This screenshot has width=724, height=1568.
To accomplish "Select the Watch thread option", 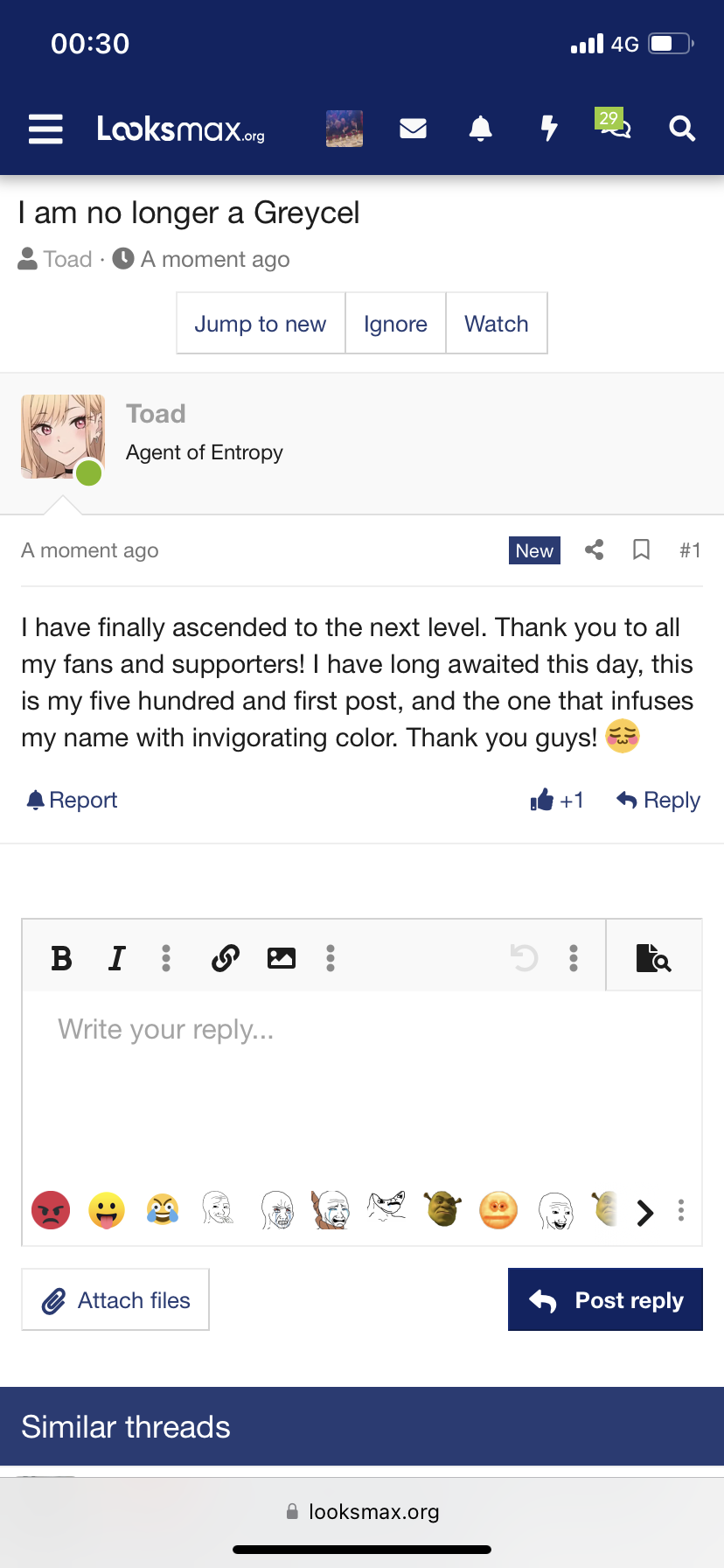I will coord(497,324).
